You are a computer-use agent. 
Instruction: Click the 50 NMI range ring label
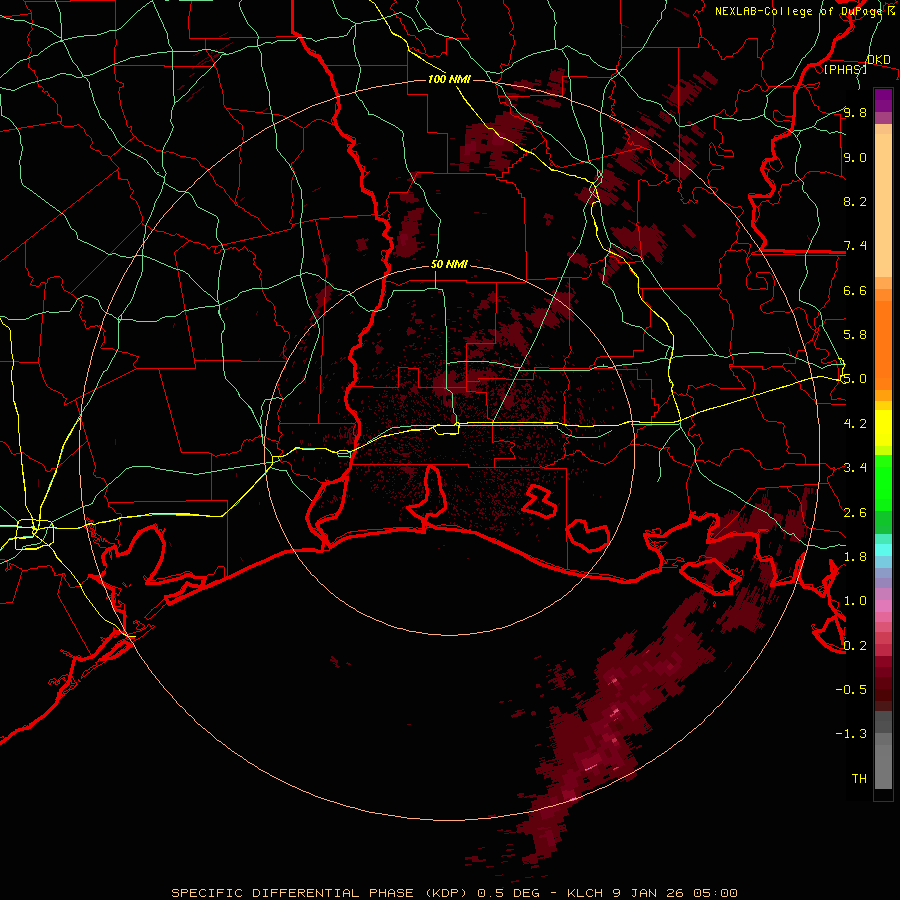[449, 264]
